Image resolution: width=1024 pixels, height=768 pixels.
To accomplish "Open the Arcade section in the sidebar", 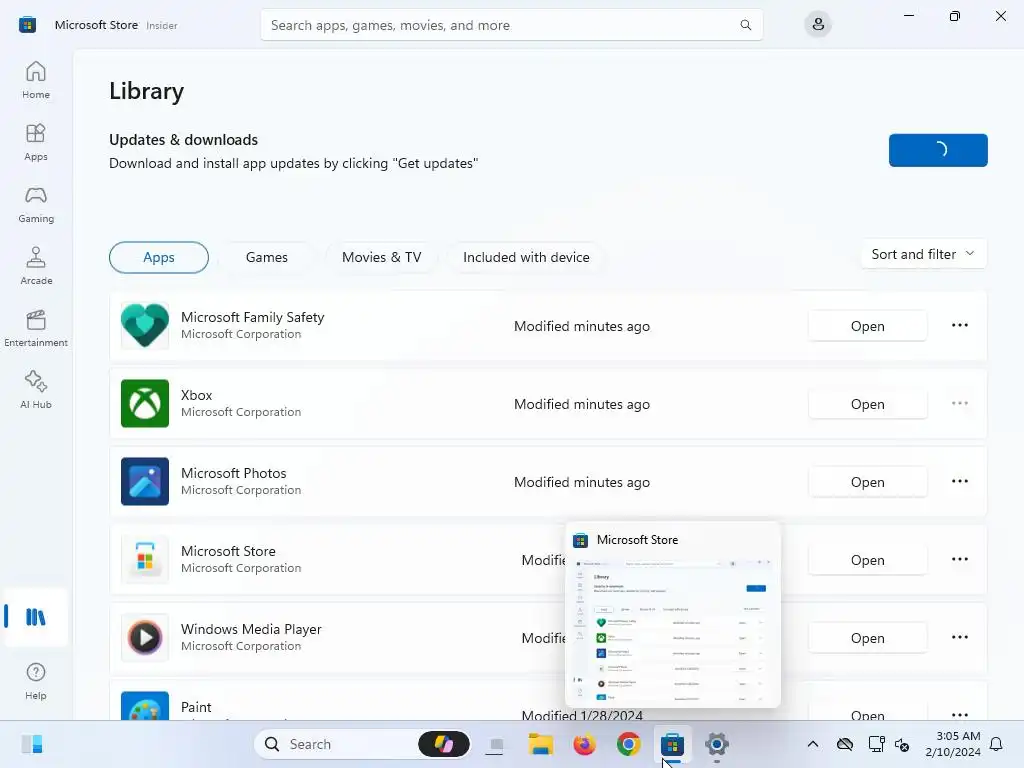I will [x=36, y=266].
